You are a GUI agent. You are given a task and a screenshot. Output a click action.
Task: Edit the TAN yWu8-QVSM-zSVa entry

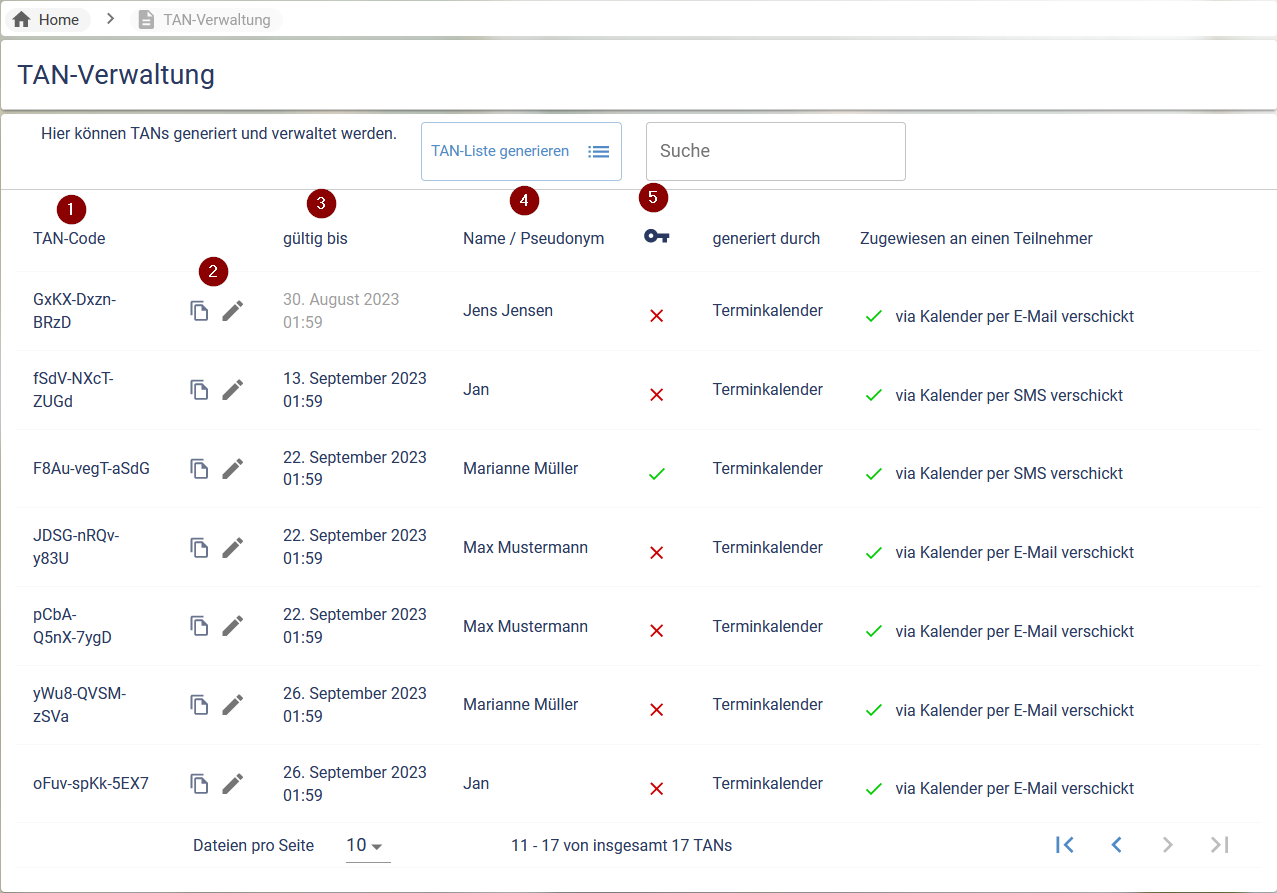tap(232, 705)
